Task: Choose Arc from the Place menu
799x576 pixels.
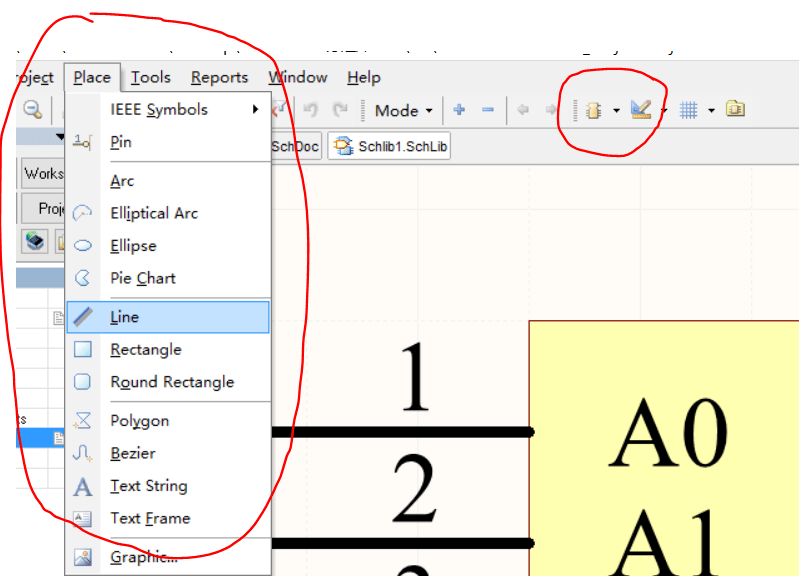Action: [x=168, y=181]
